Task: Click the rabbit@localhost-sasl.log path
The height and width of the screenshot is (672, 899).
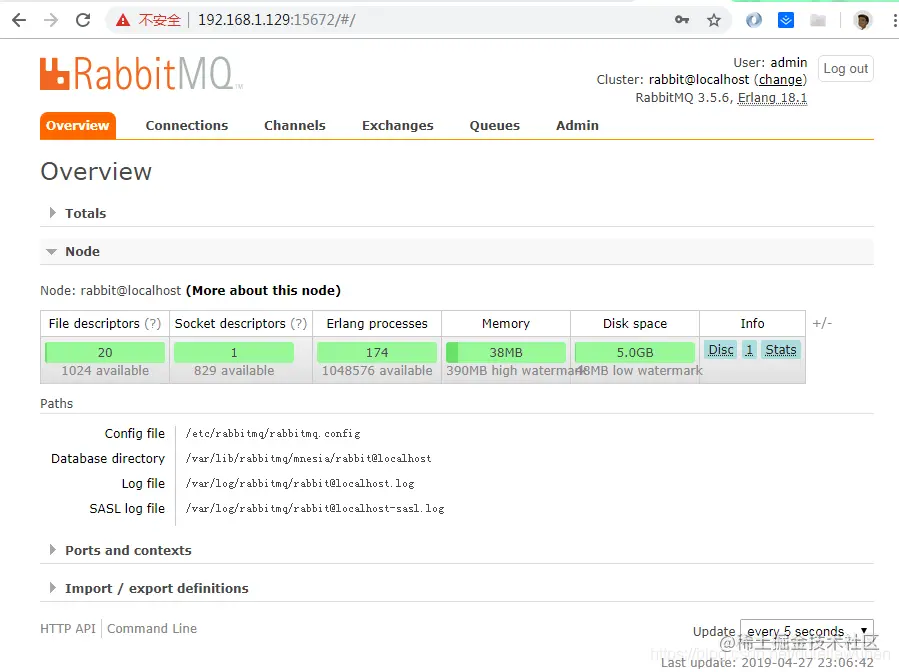Action: pos(315,509)
